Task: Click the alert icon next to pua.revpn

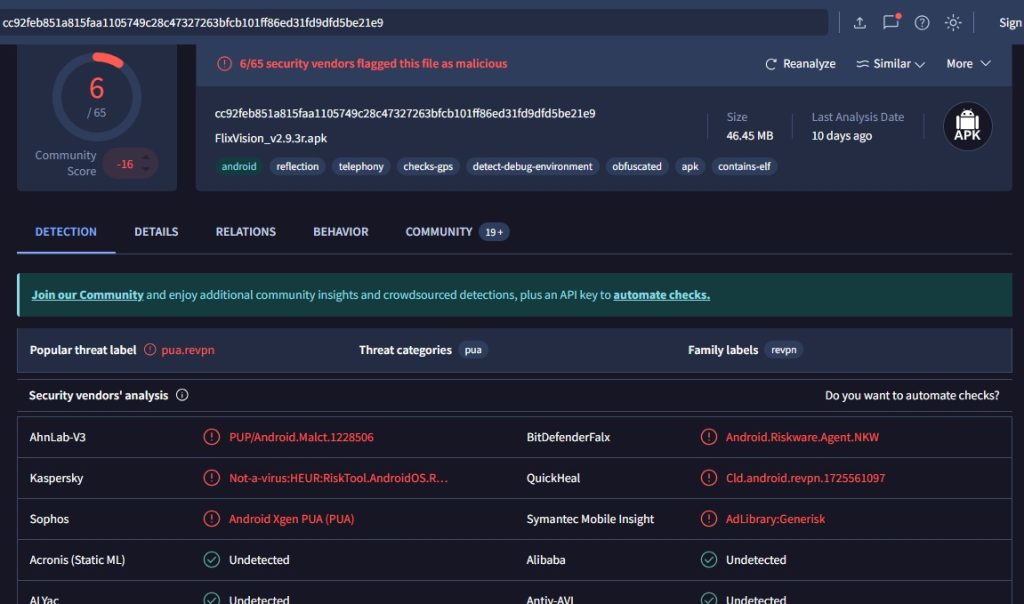Action: [150, 350]
